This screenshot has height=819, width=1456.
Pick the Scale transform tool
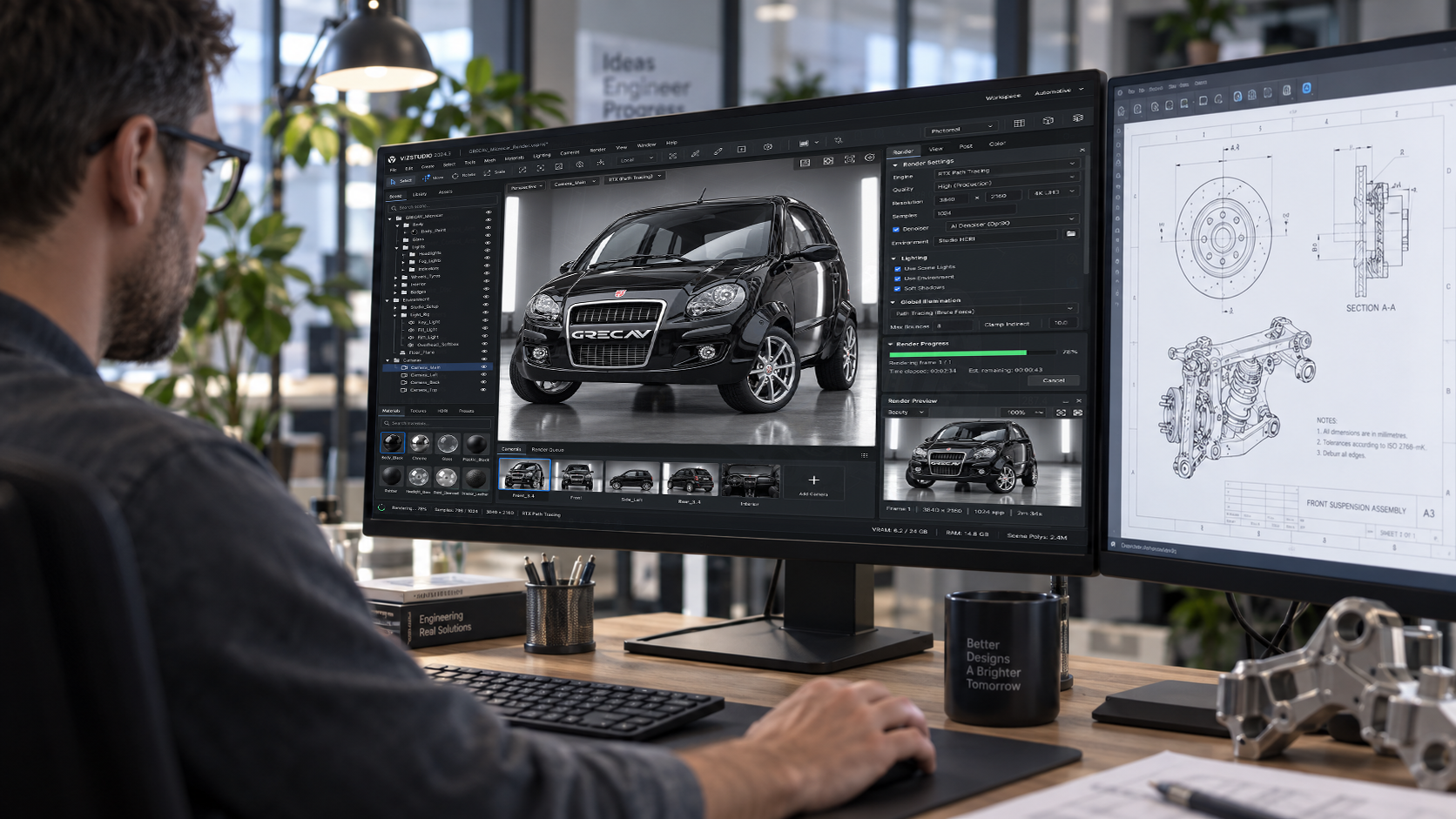pyautogui.click(x=495, y=172)
